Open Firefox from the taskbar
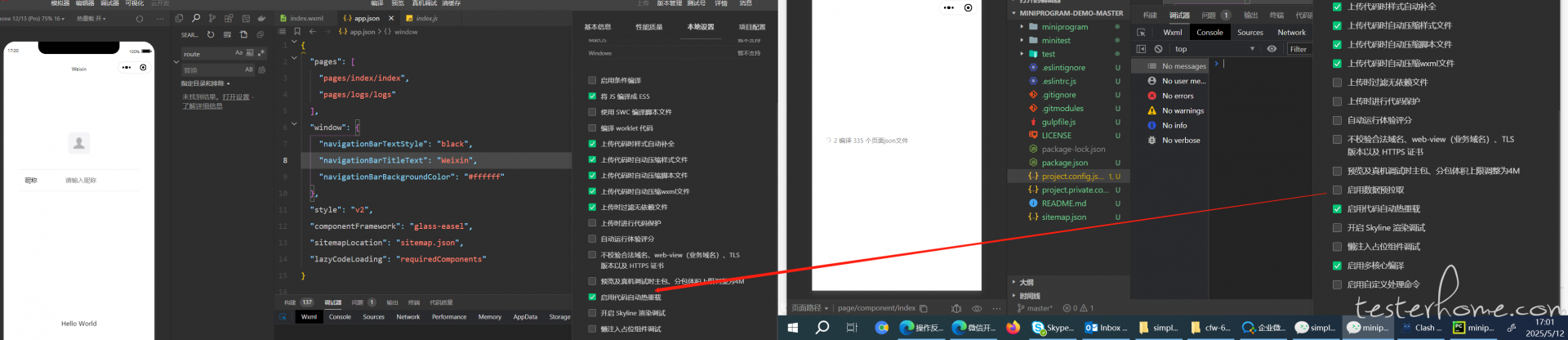 click(1013, 328)
